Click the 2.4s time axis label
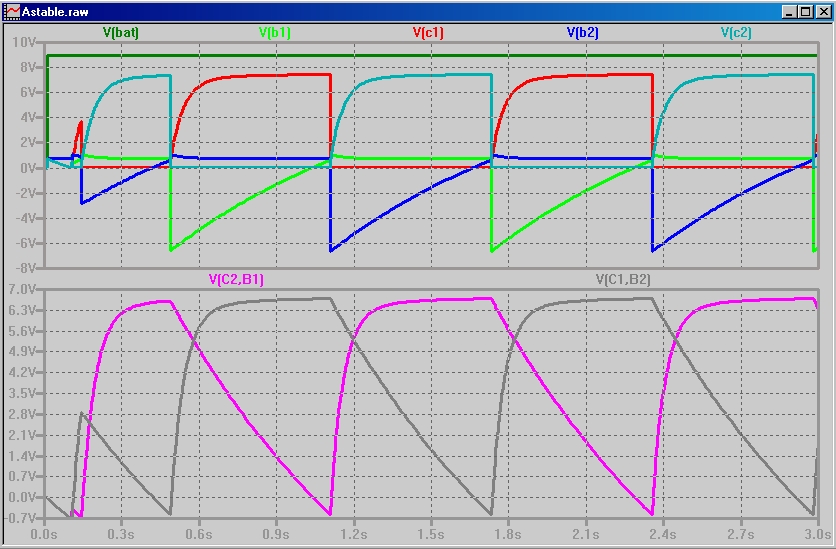The width and height of the screenshot is (836, 549). click(663, 534)
